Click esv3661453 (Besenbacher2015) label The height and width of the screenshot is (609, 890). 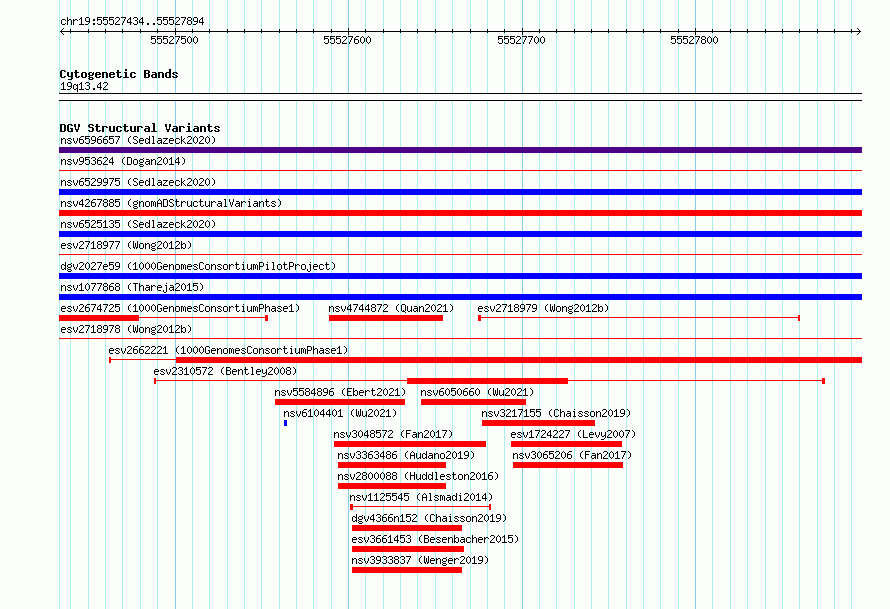pos(435,539)
